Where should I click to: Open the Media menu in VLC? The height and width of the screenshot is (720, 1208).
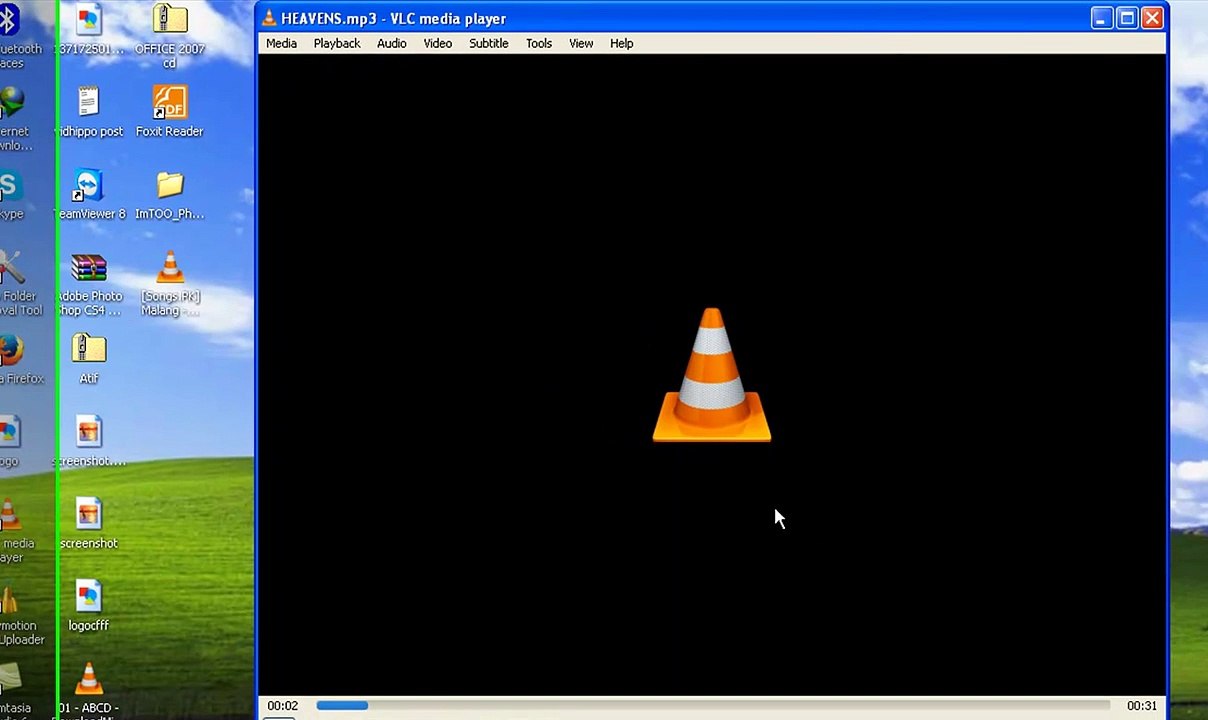(x=281, y=43)
